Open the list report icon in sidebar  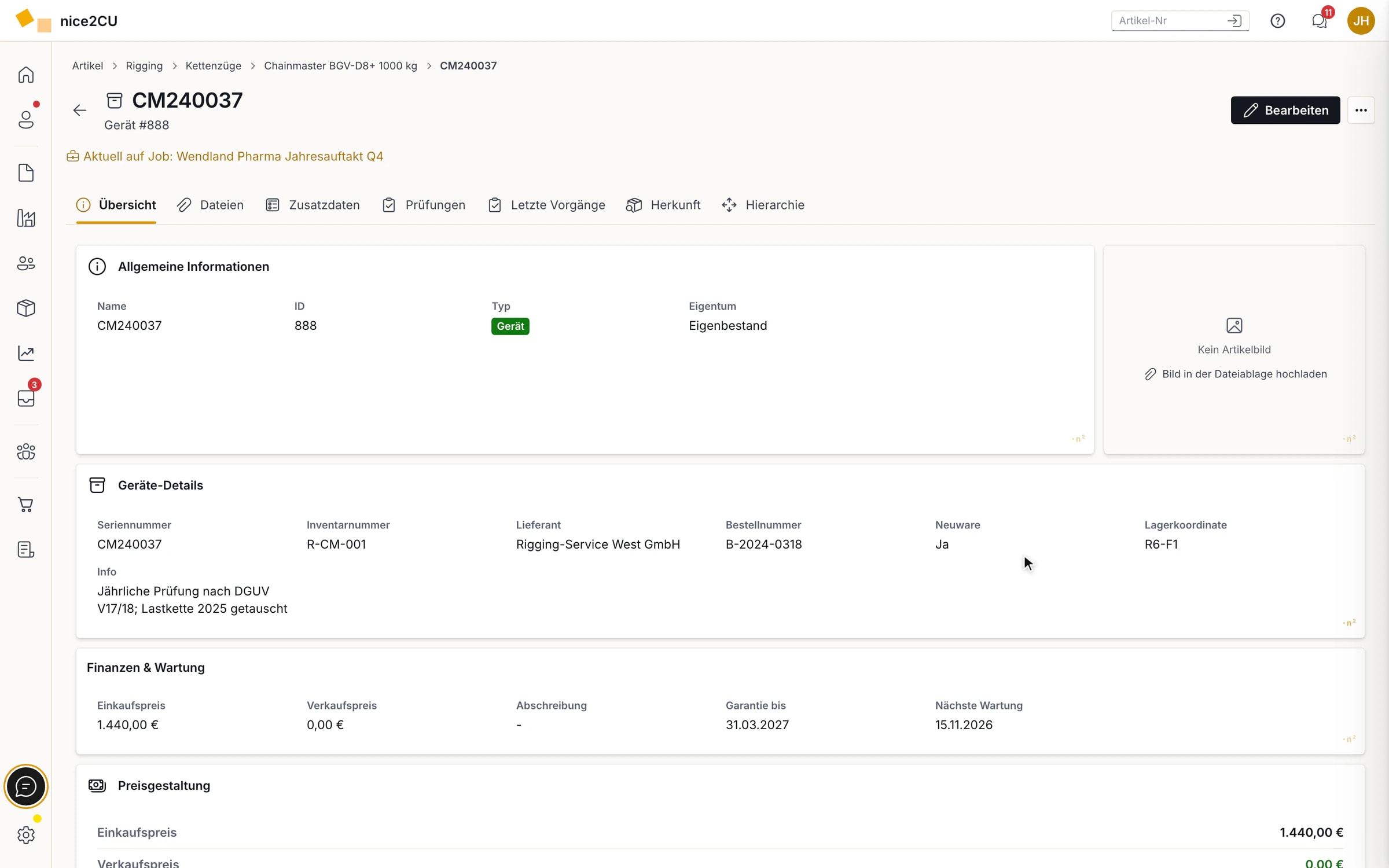(26, 550)
